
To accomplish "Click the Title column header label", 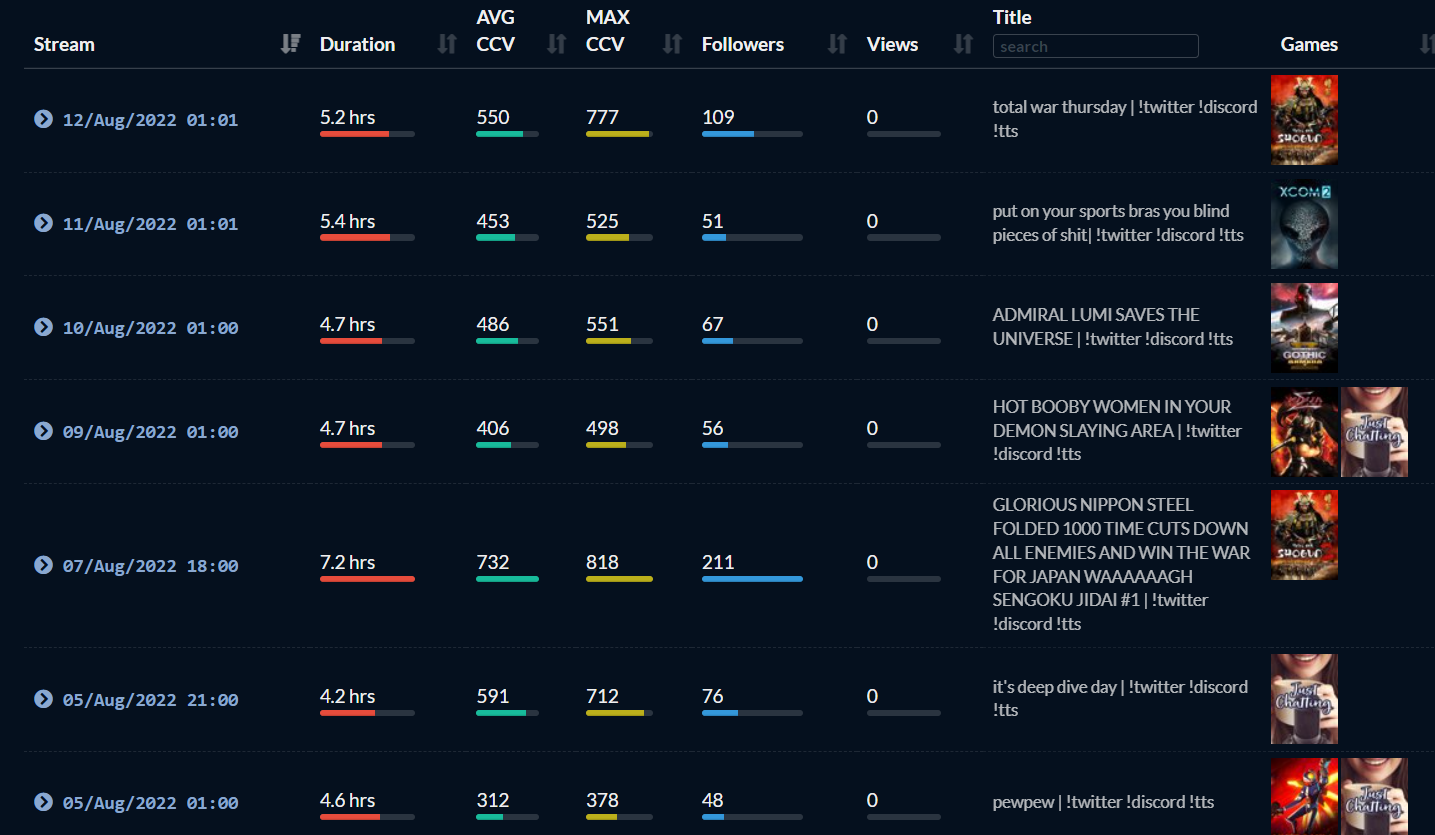I will coord(1012,17).
